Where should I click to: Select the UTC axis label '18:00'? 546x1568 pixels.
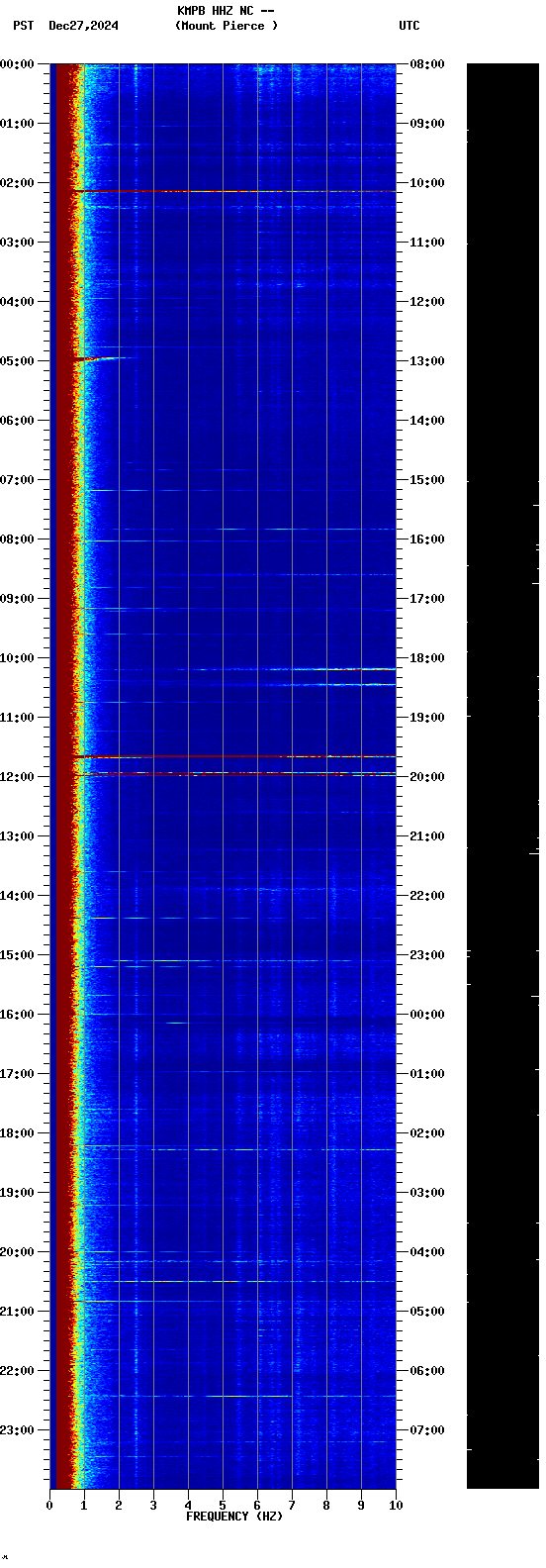coord(427,658)
